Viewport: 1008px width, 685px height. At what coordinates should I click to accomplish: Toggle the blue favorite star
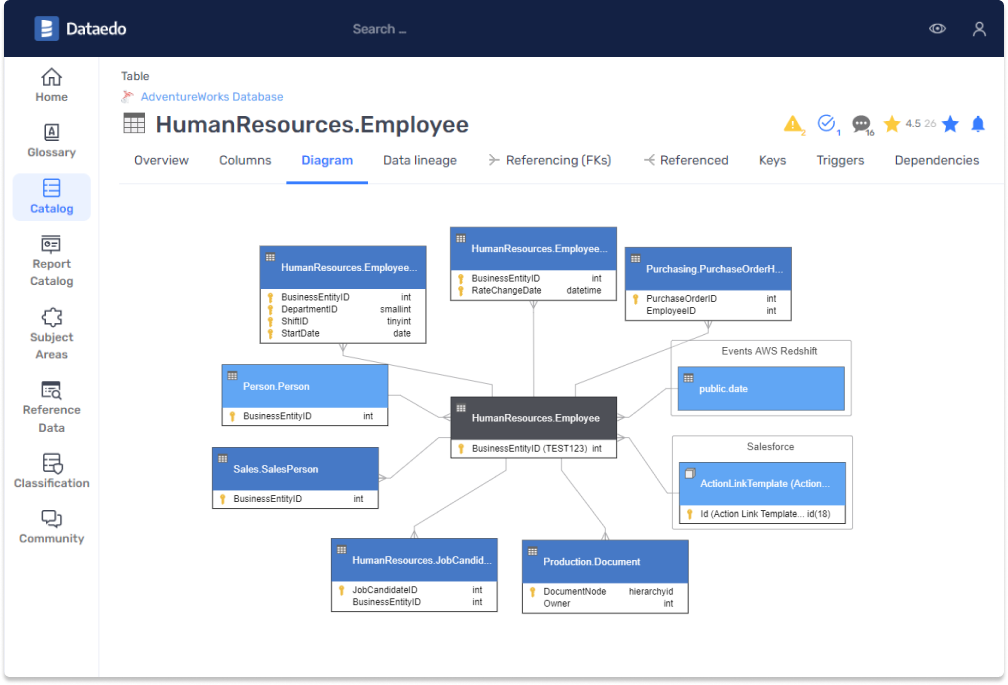pyautogui.click(x=950, y=124)
